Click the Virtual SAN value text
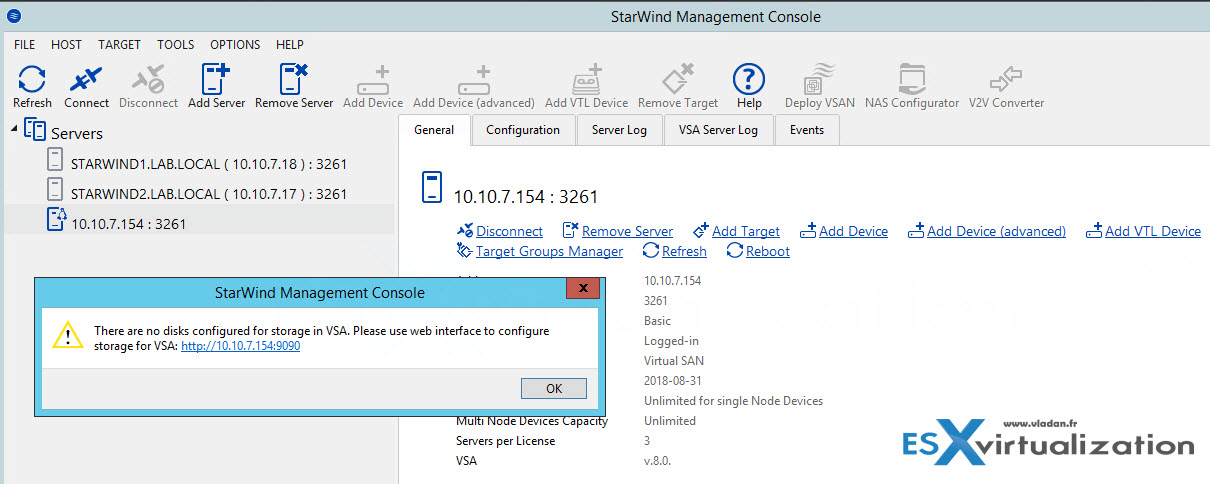Screen dimensions: 1210x484 pos(672,361)
